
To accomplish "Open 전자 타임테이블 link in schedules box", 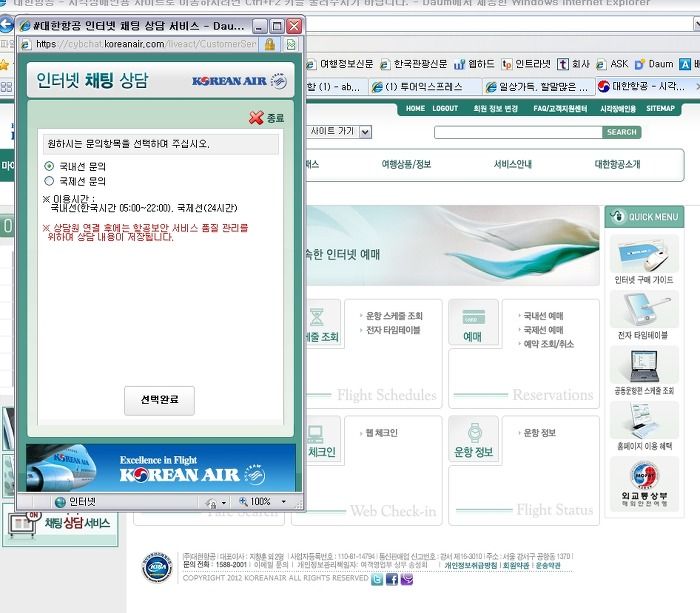I will 393,330.
